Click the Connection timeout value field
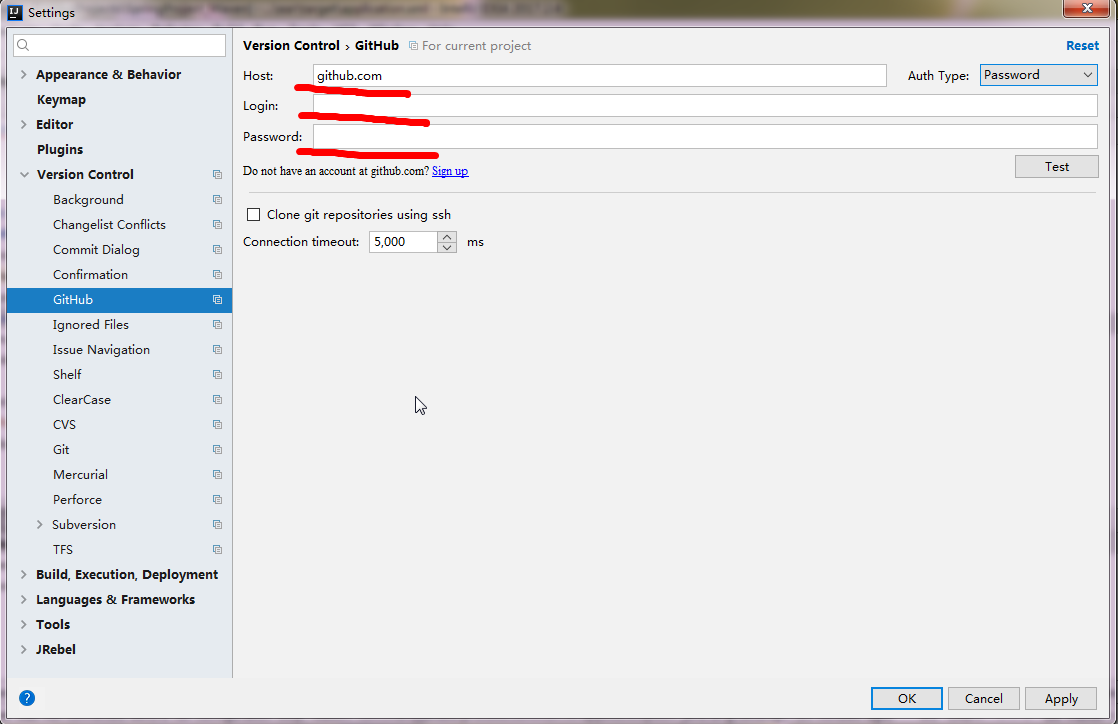1118x724 pixels. click(403, 242)
